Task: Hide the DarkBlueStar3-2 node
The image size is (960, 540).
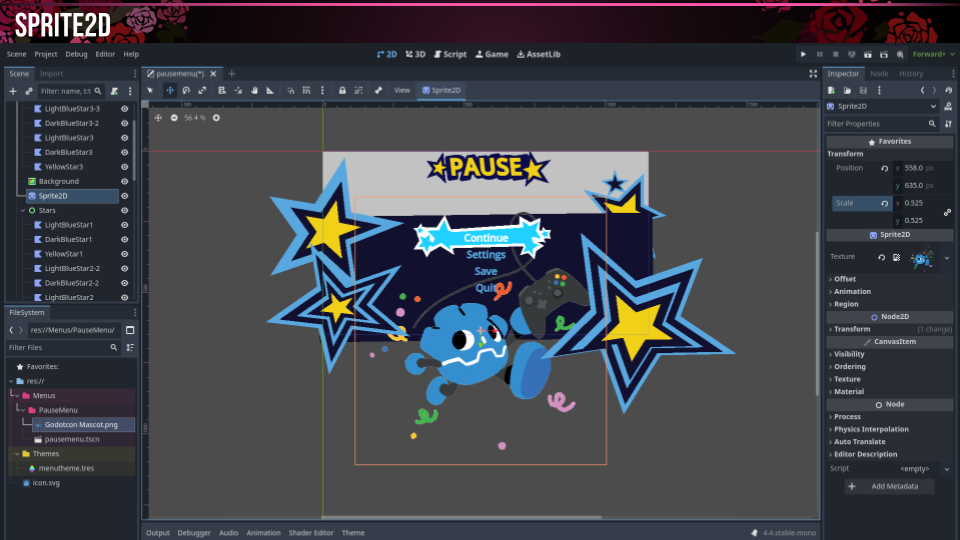Action: [124, 124]
